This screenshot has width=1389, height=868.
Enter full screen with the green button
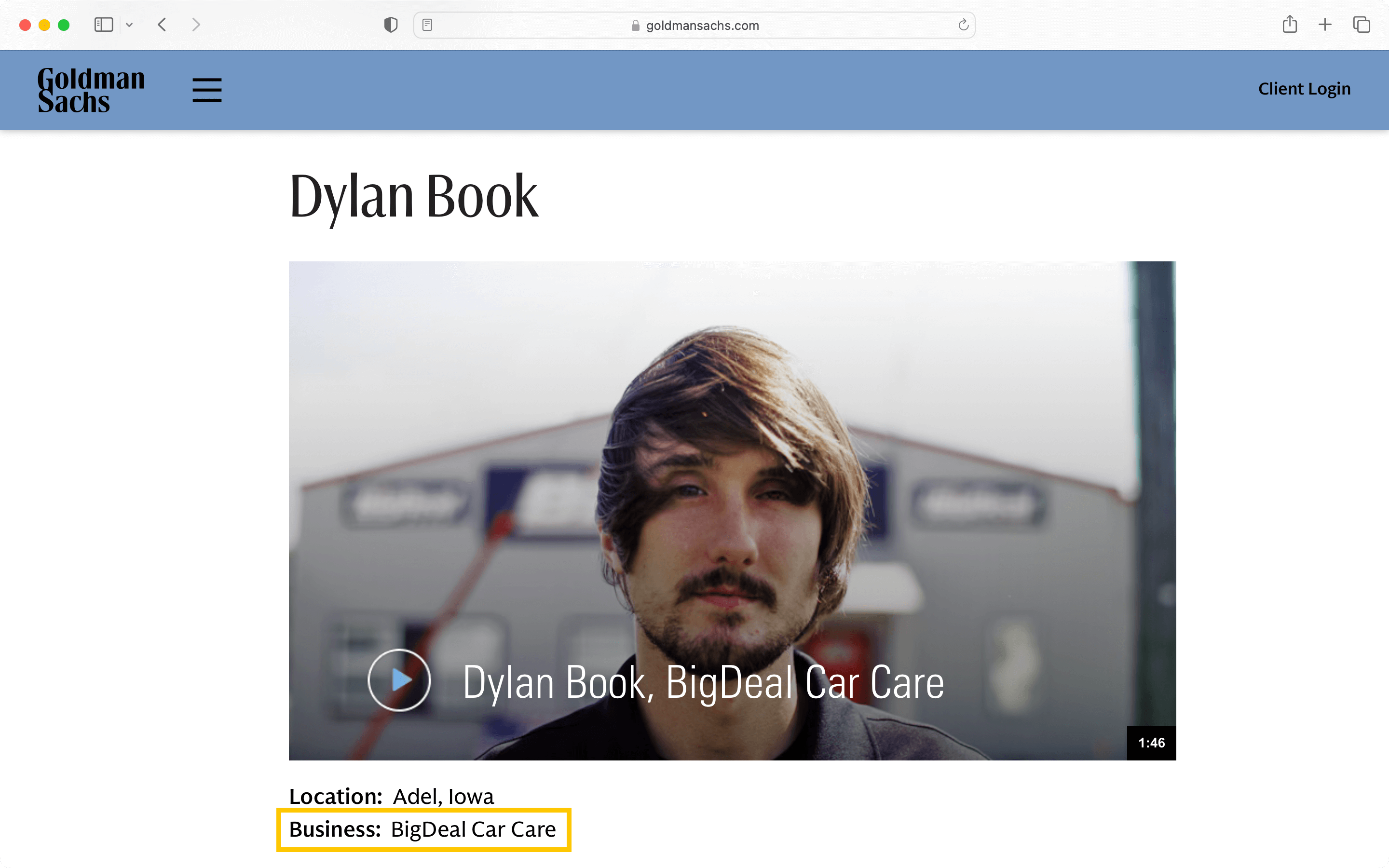point(64,25)
